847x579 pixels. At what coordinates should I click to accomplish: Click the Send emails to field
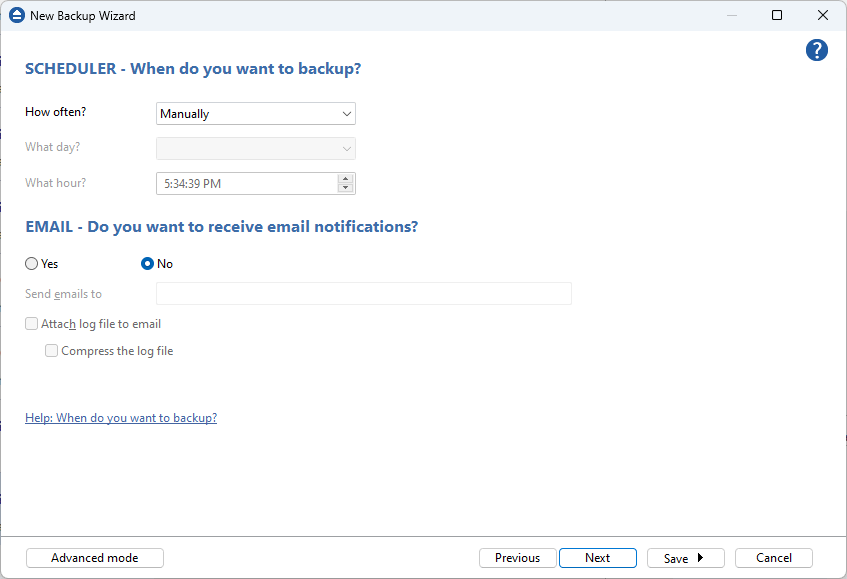point(363,293)
